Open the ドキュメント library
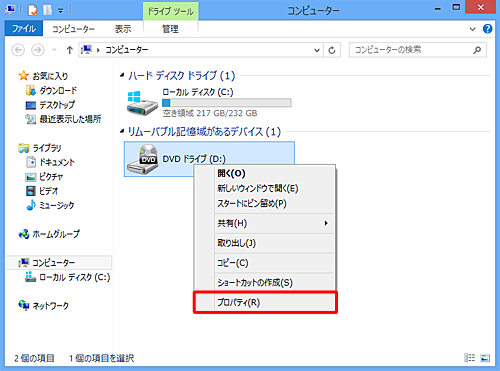Screen dimensions: 500x371 [51, 162]
